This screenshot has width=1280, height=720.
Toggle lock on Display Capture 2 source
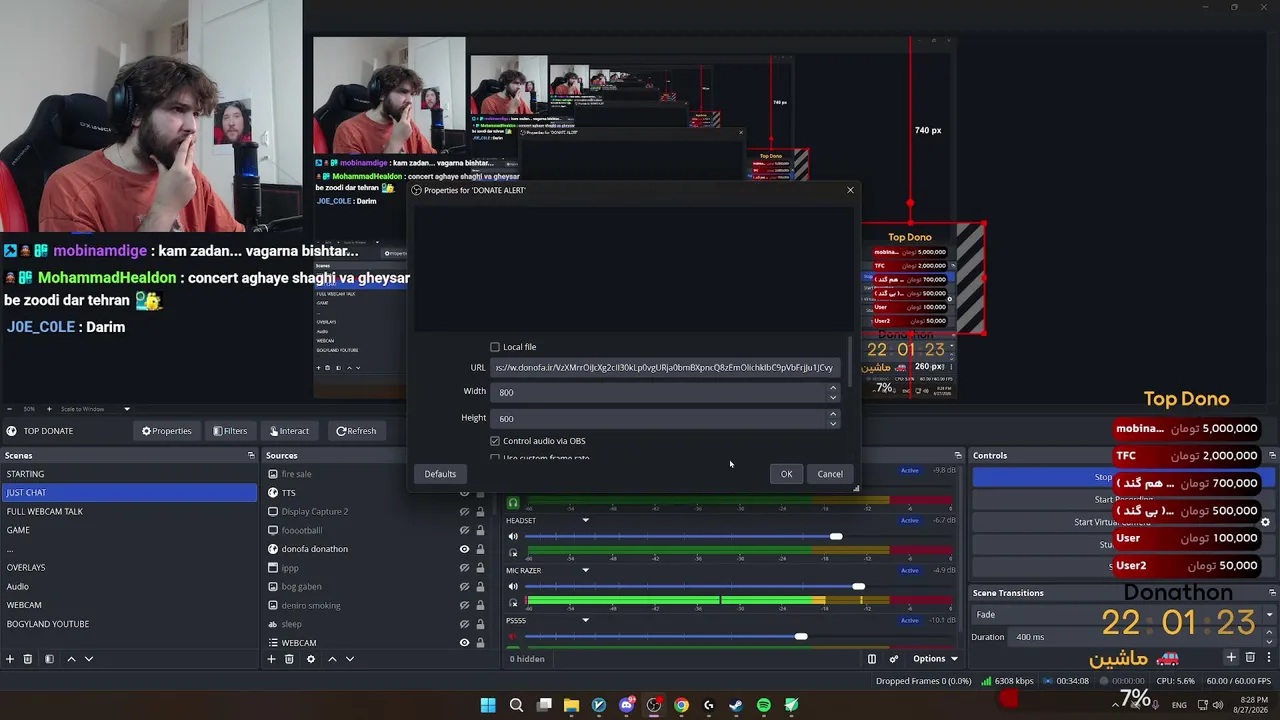pos(480,512)
